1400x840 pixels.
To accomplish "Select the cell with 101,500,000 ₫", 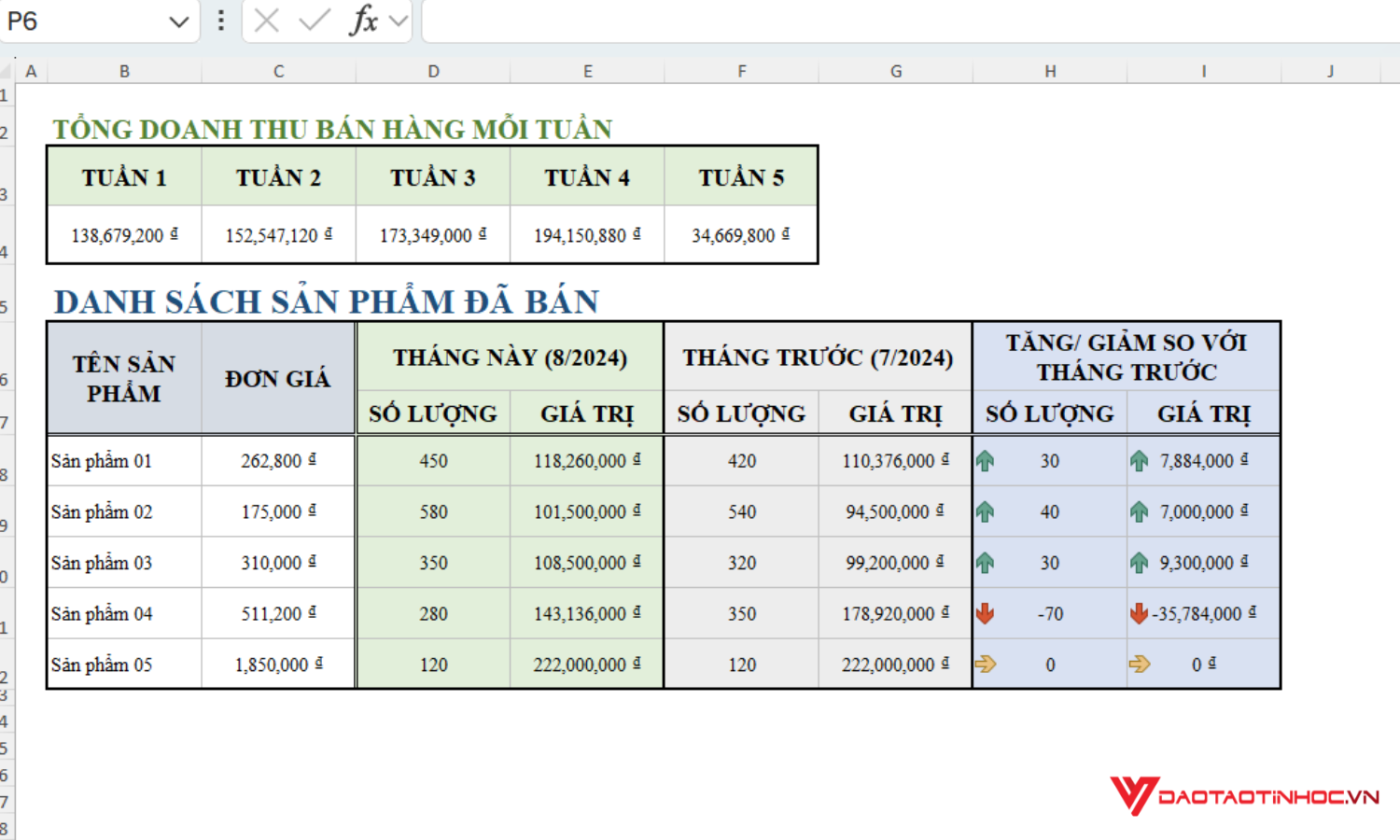I will pyautogui.click(x=587, y=512).
